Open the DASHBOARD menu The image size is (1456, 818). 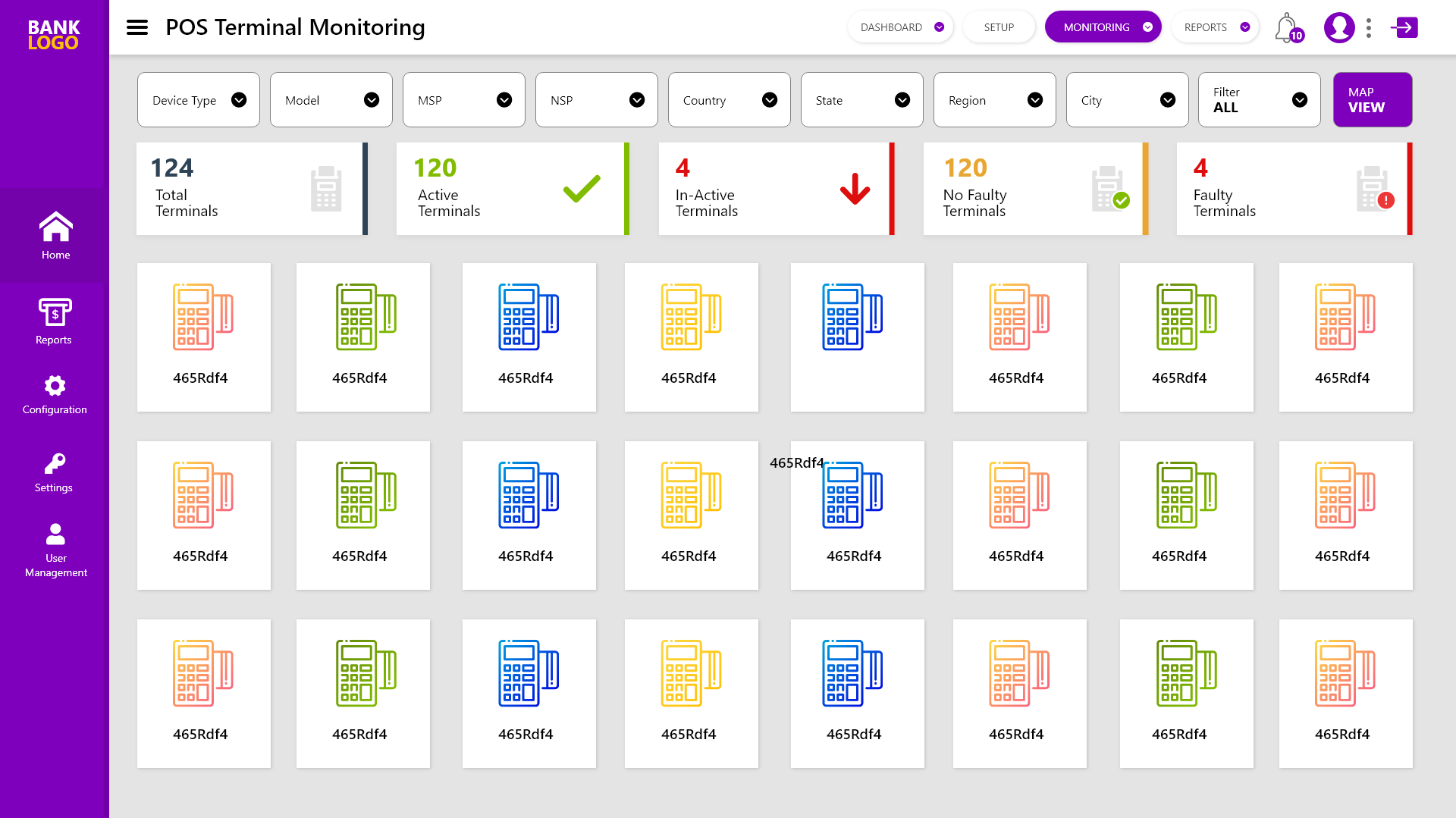click(x=900, y=27)
